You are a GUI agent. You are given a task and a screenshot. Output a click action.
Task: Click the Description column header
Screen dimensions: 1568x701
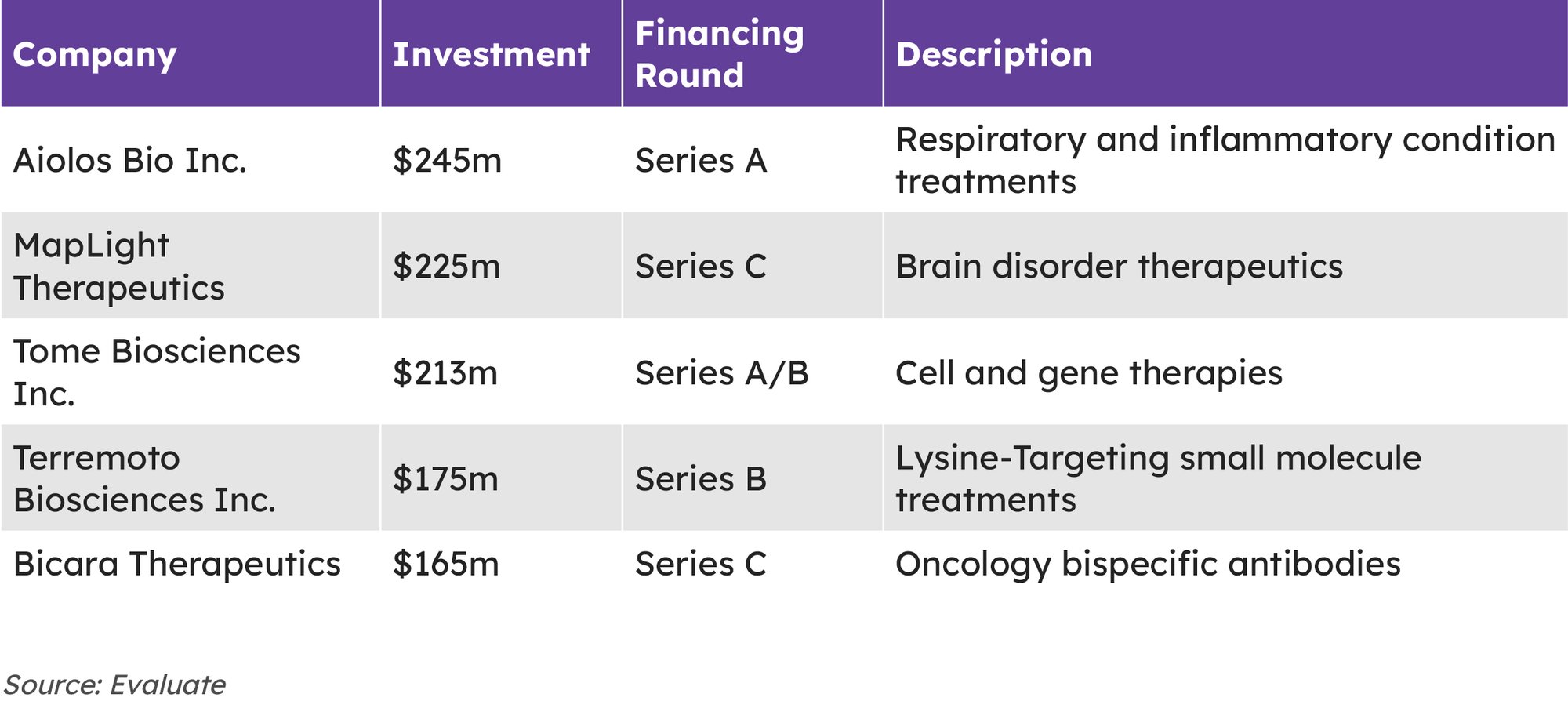tap(993, 55)
